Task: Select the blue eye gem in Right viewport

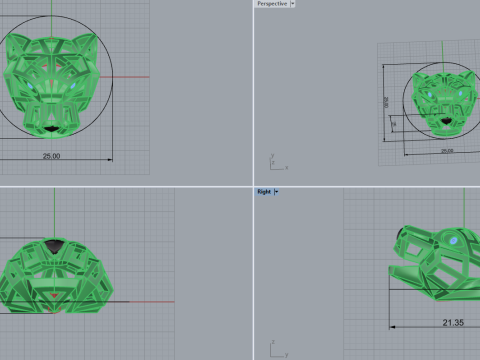Action: pyautogui.click(x=453, y=240)
